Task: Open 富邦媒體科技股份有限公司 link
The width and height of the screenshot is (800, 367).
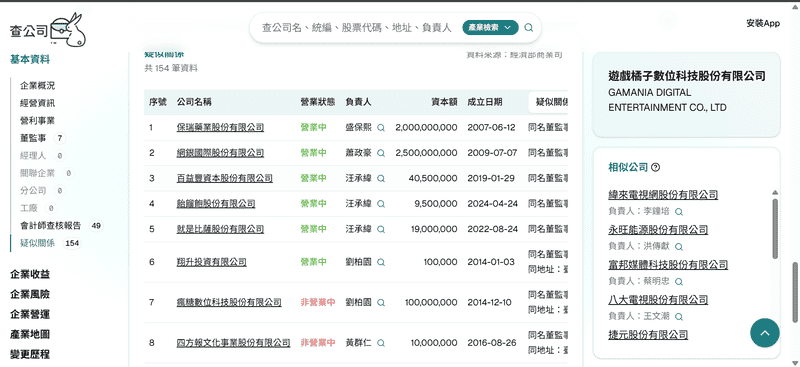Action: [668, 265]
